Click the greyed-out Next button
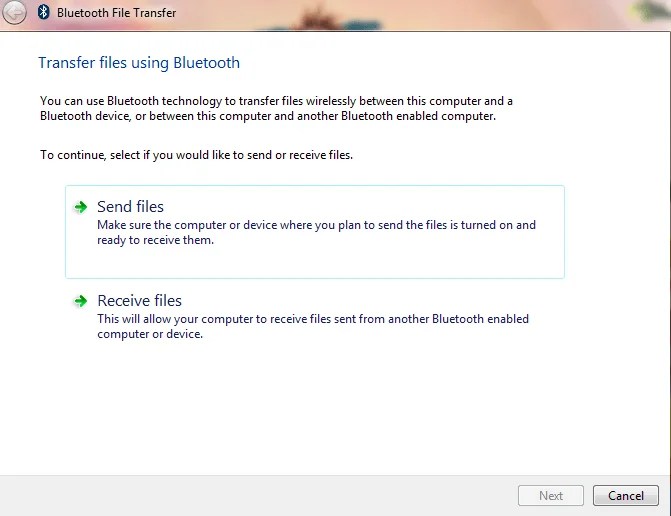The width and height of the screenshot is (671, 516). click(x=551, y=495)
